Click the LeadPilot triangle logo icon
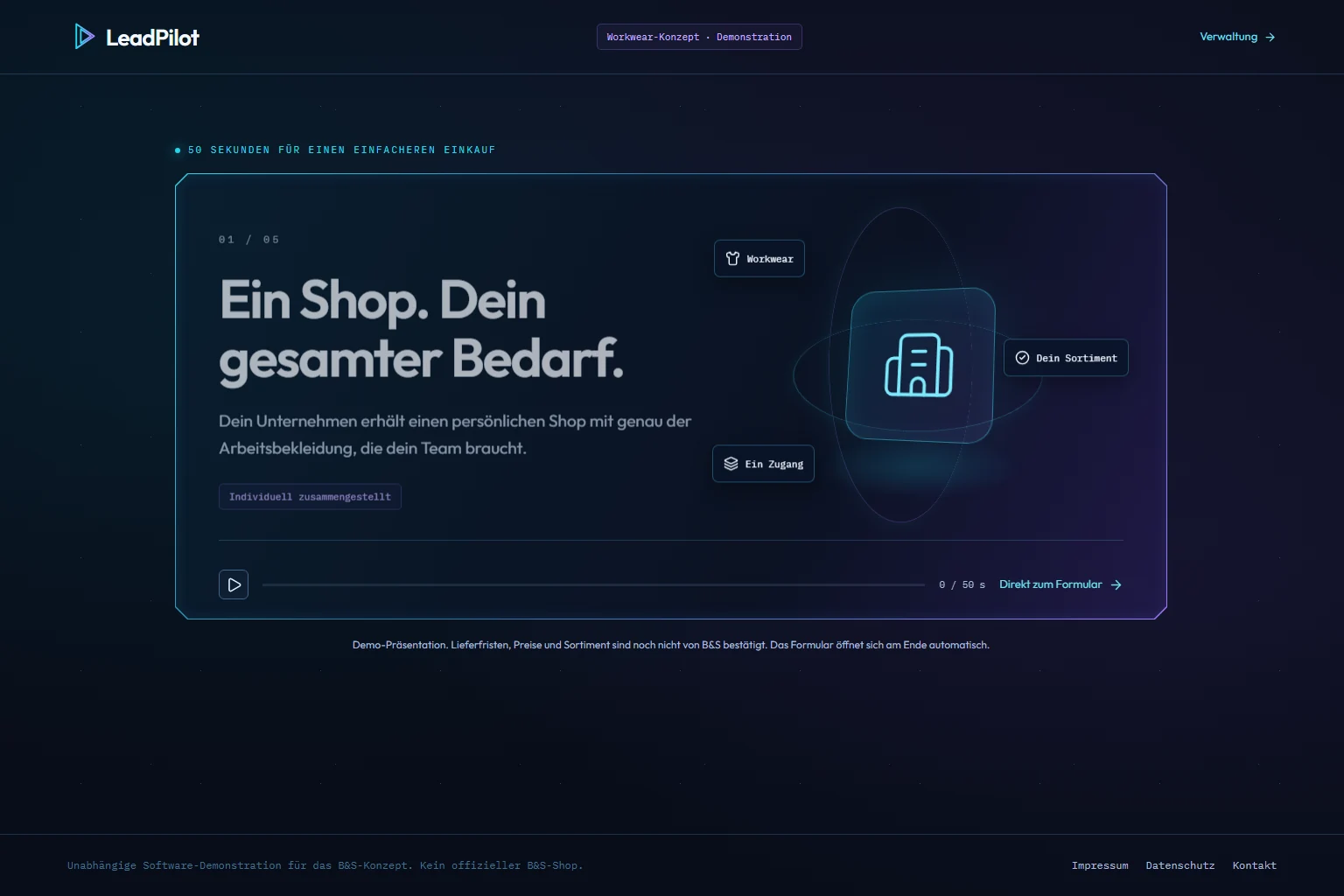The height and width of the screenshot is (896, 1344). pyautogui.click(x=84, y=37)
